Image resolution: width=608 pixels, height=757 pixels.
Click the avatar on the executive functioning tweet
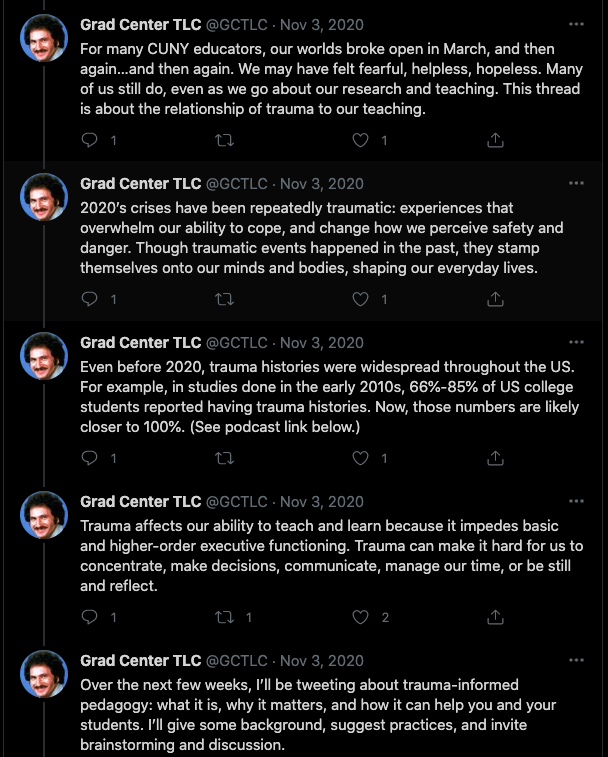click(44, 515)
